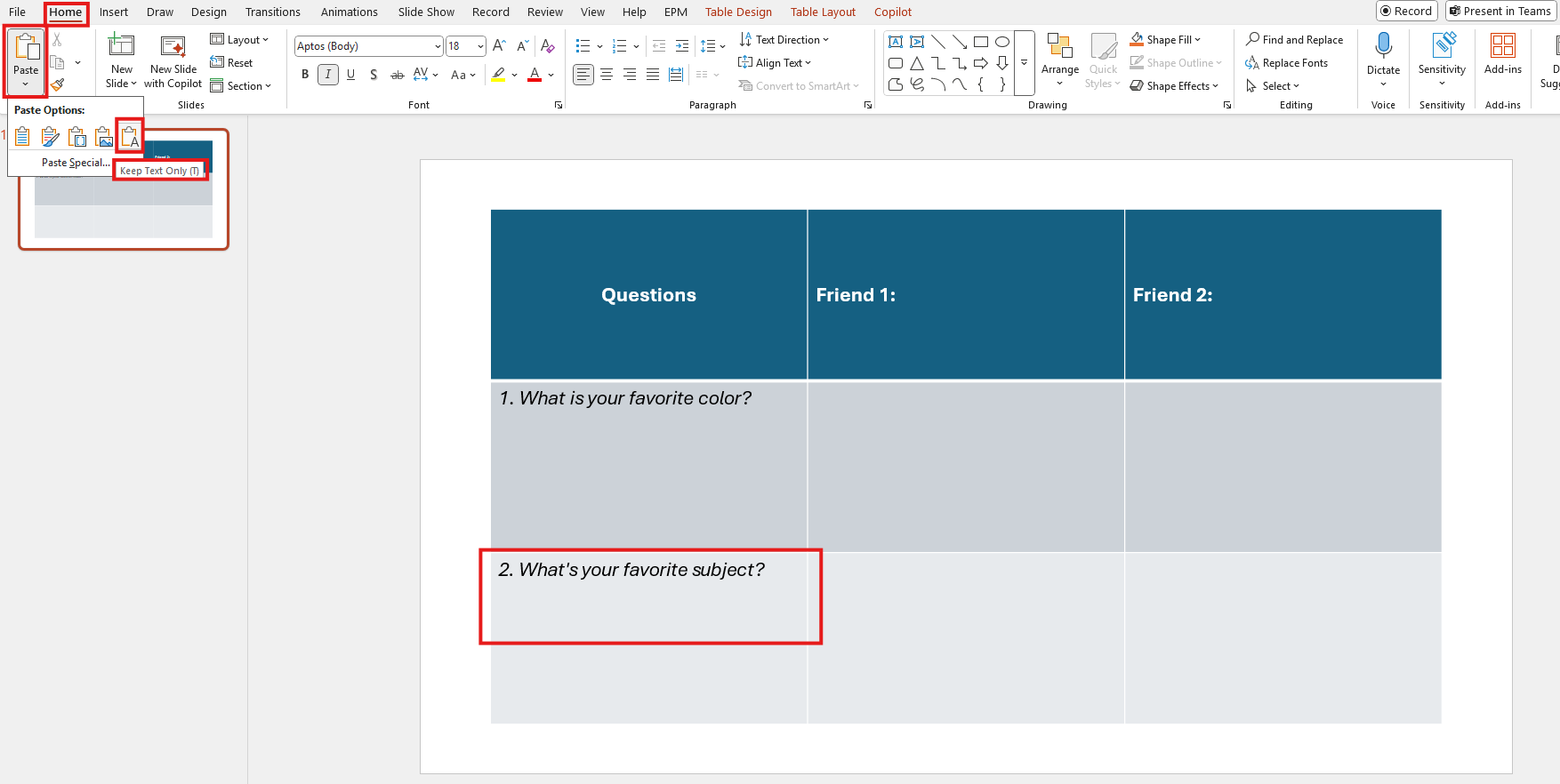Image resolution: width=1560 pixels, height=784 pixels.
Task: Open the Text Direction dropdown
Action: [784, 40]
